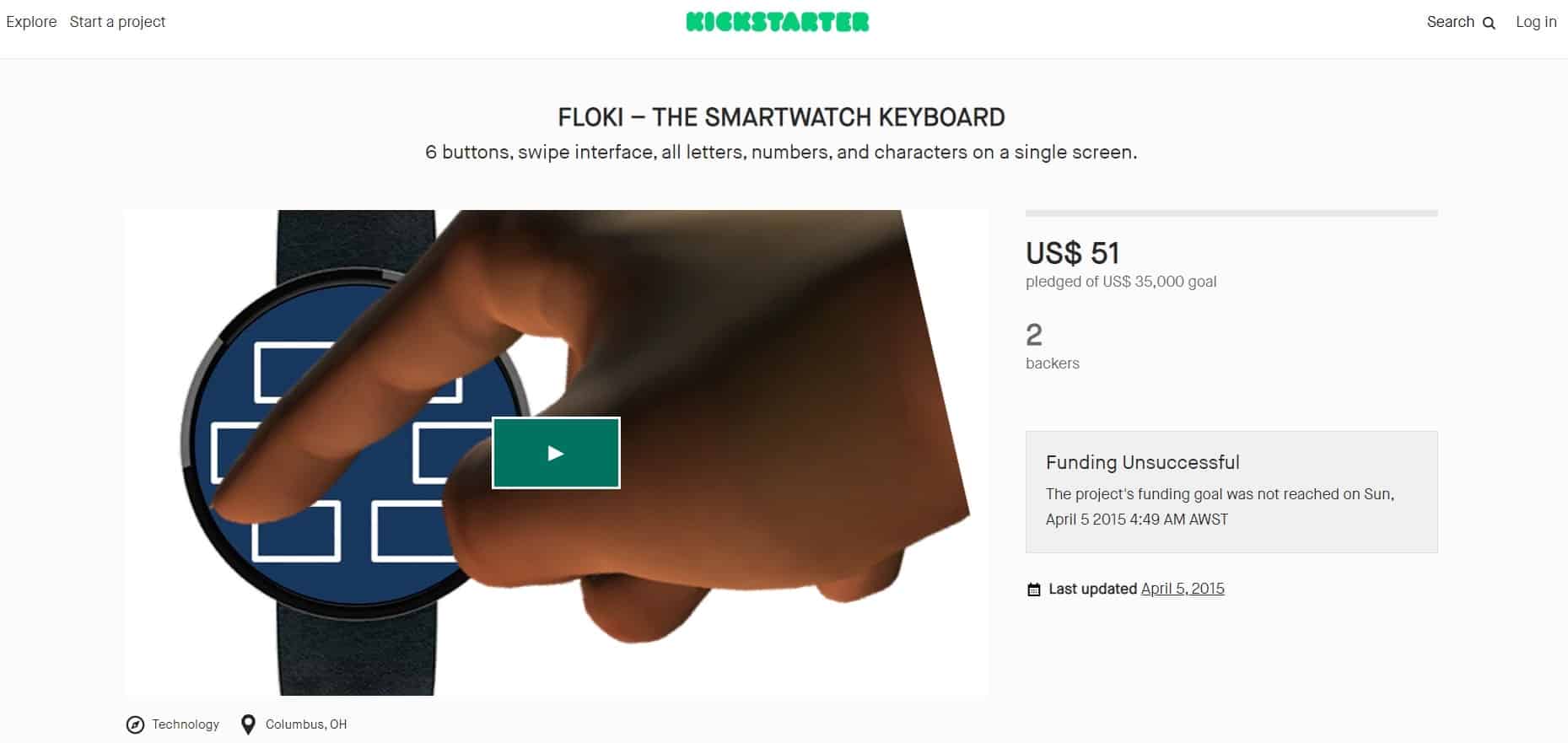
Task: Click the funding progress bar
Action: coord(1231,213)
